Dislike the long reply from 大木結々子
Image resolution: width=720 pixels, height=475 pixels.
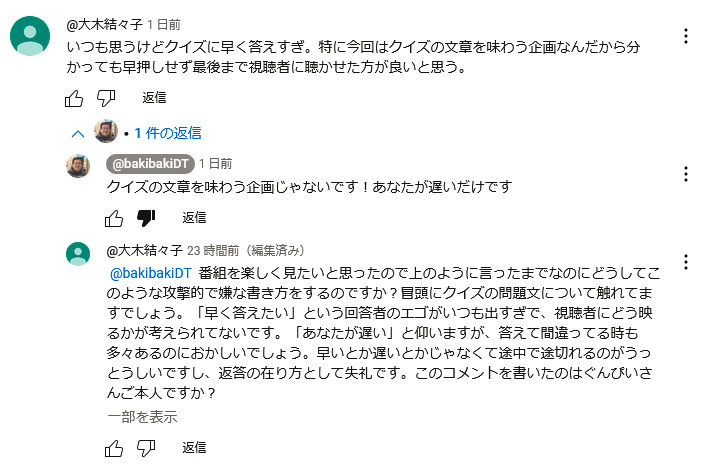tap(146, 448)
